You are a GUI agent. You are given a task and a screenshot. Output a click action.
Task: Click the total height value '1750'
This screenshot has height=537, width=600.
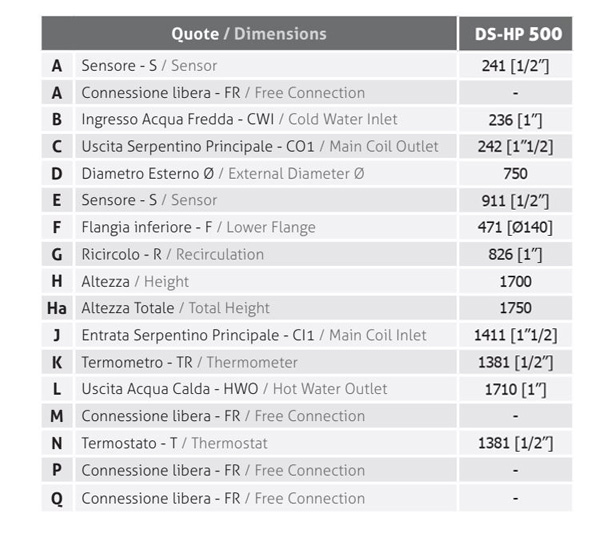coord(515,308)
